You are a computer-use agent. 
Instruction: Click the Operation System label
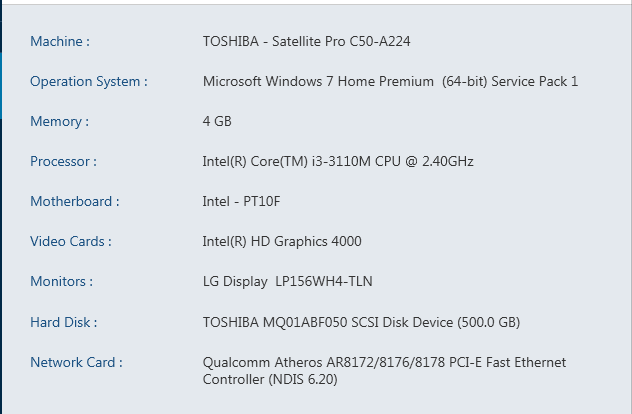[x=89, y=82]
